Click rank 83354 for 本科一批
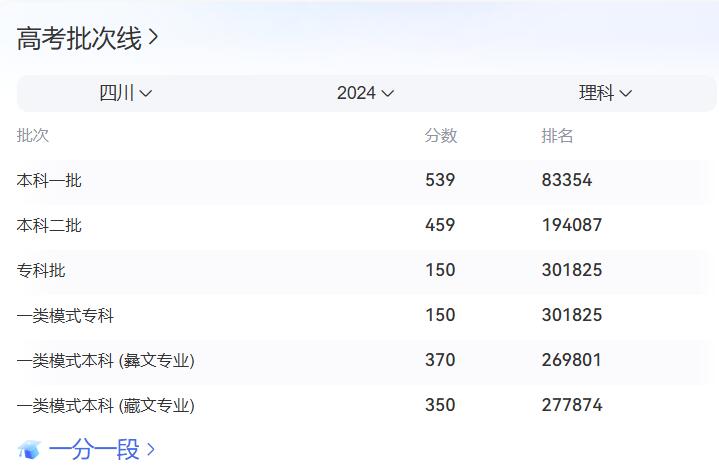Screen dimensions: 719x476 [567, 180]
